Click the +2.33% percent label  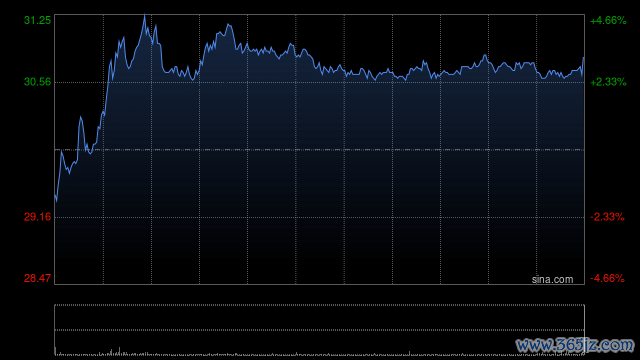click(608, 82)
